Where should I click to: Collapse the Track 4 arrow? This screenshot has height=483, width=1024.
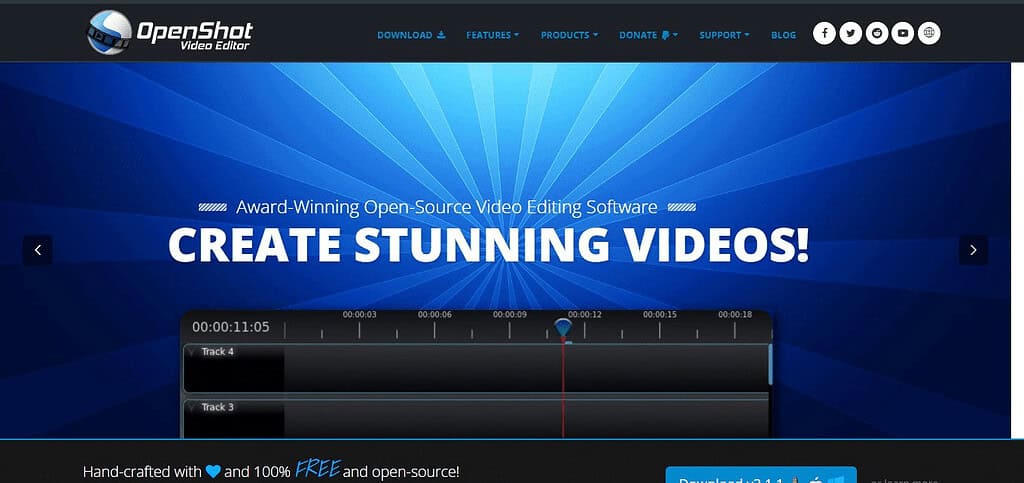point(192,352)
